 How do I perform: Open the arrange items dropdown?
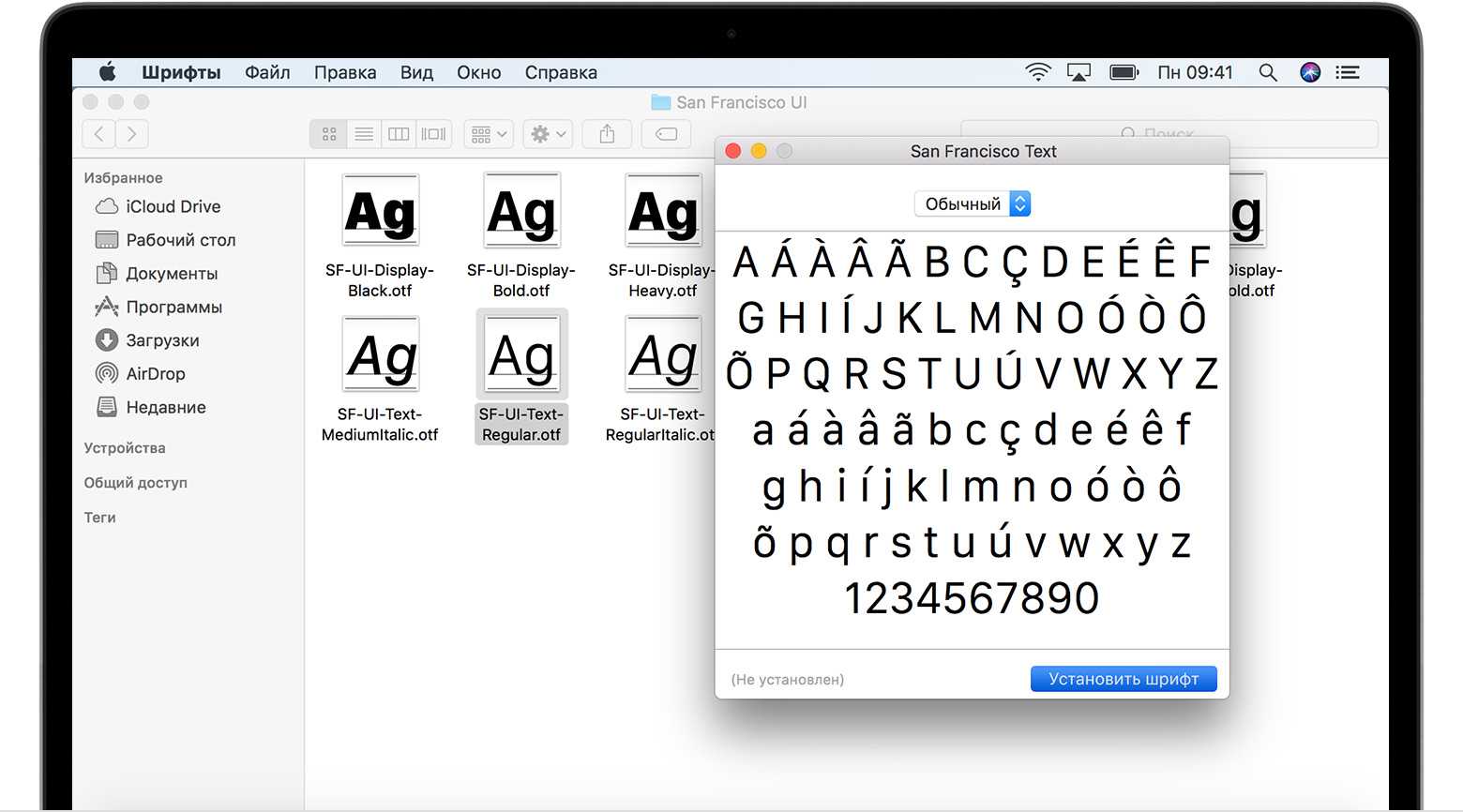tap(489, 134)
